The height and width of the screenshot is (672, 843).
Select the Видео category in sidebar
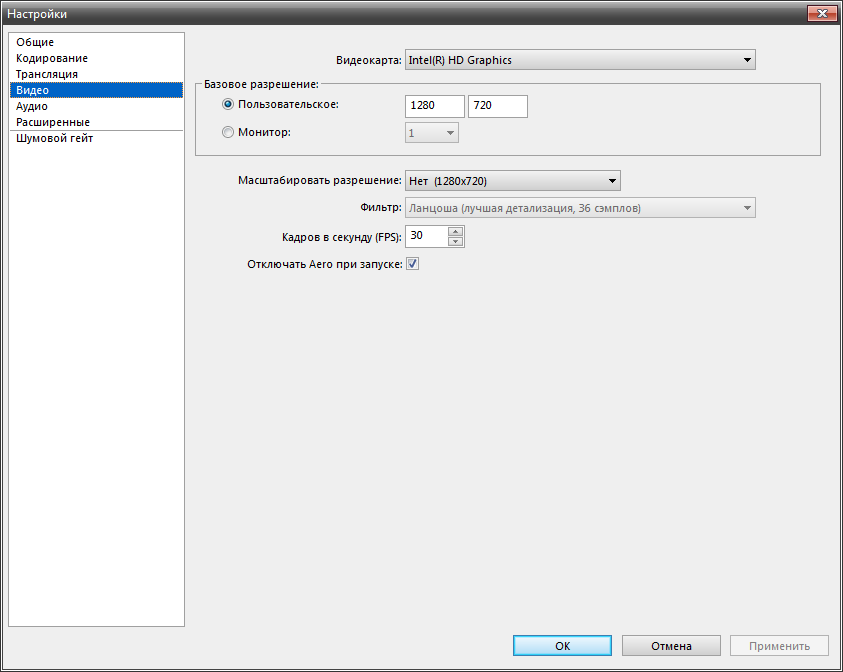(32, 90)
